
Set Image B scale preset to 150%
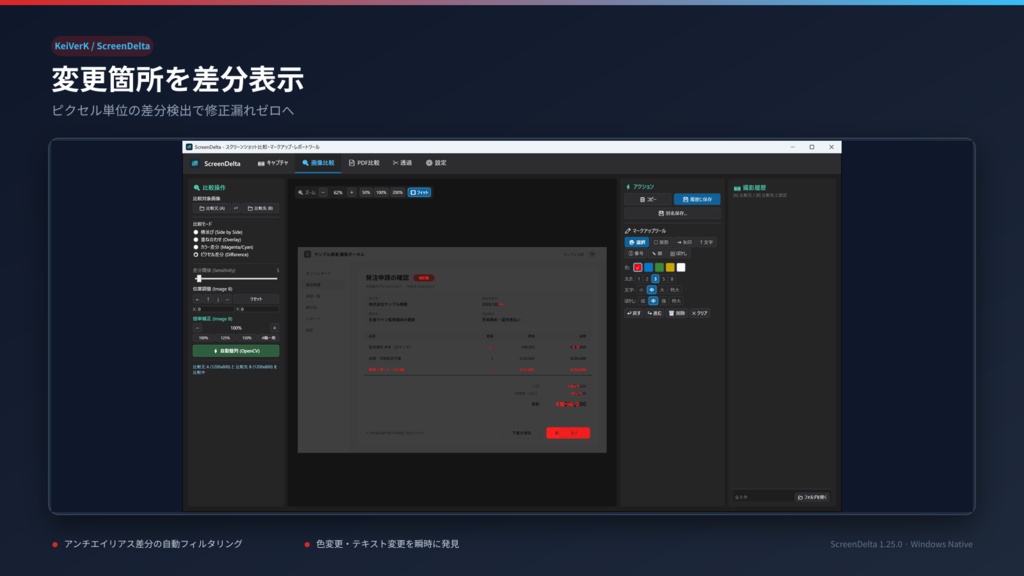click(x=247, y=338)
